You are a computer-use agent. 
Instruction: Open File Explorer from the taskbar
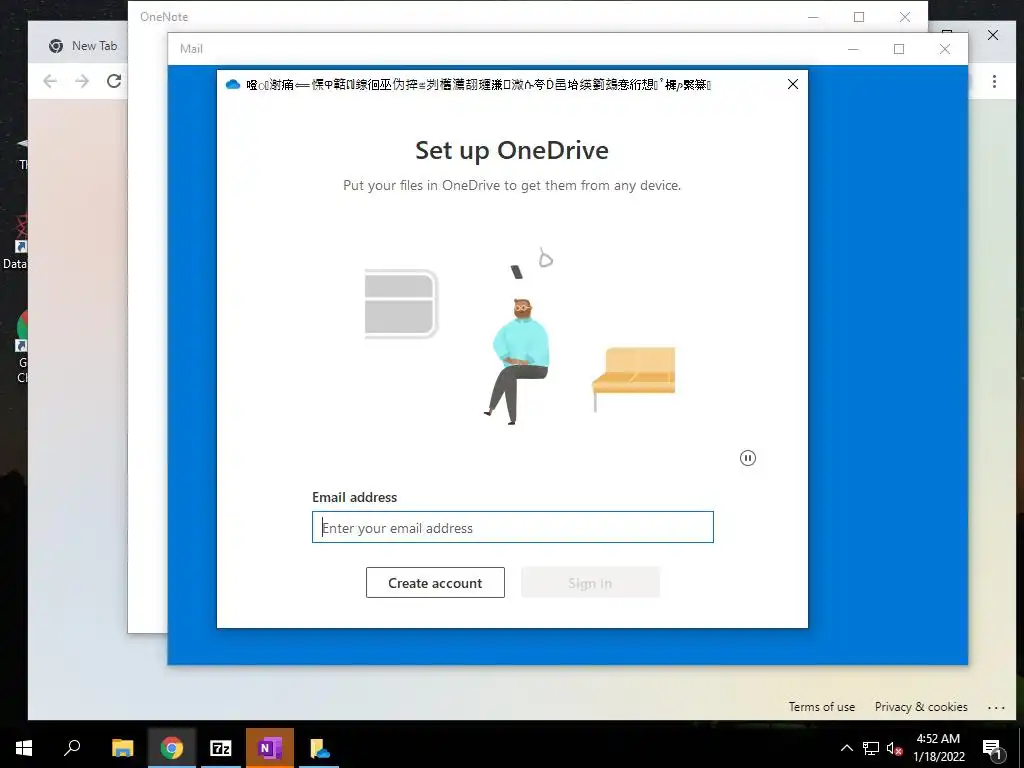click(123, 748)
